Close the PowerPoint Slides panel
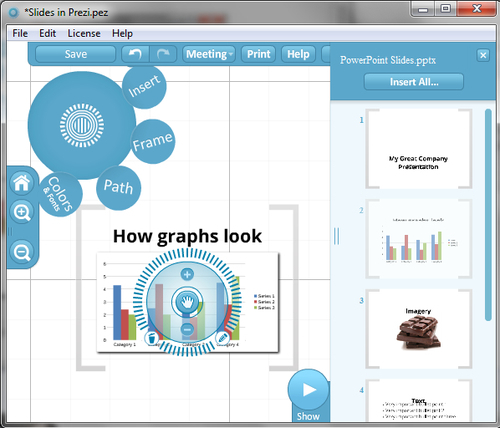 pos(483,55)
